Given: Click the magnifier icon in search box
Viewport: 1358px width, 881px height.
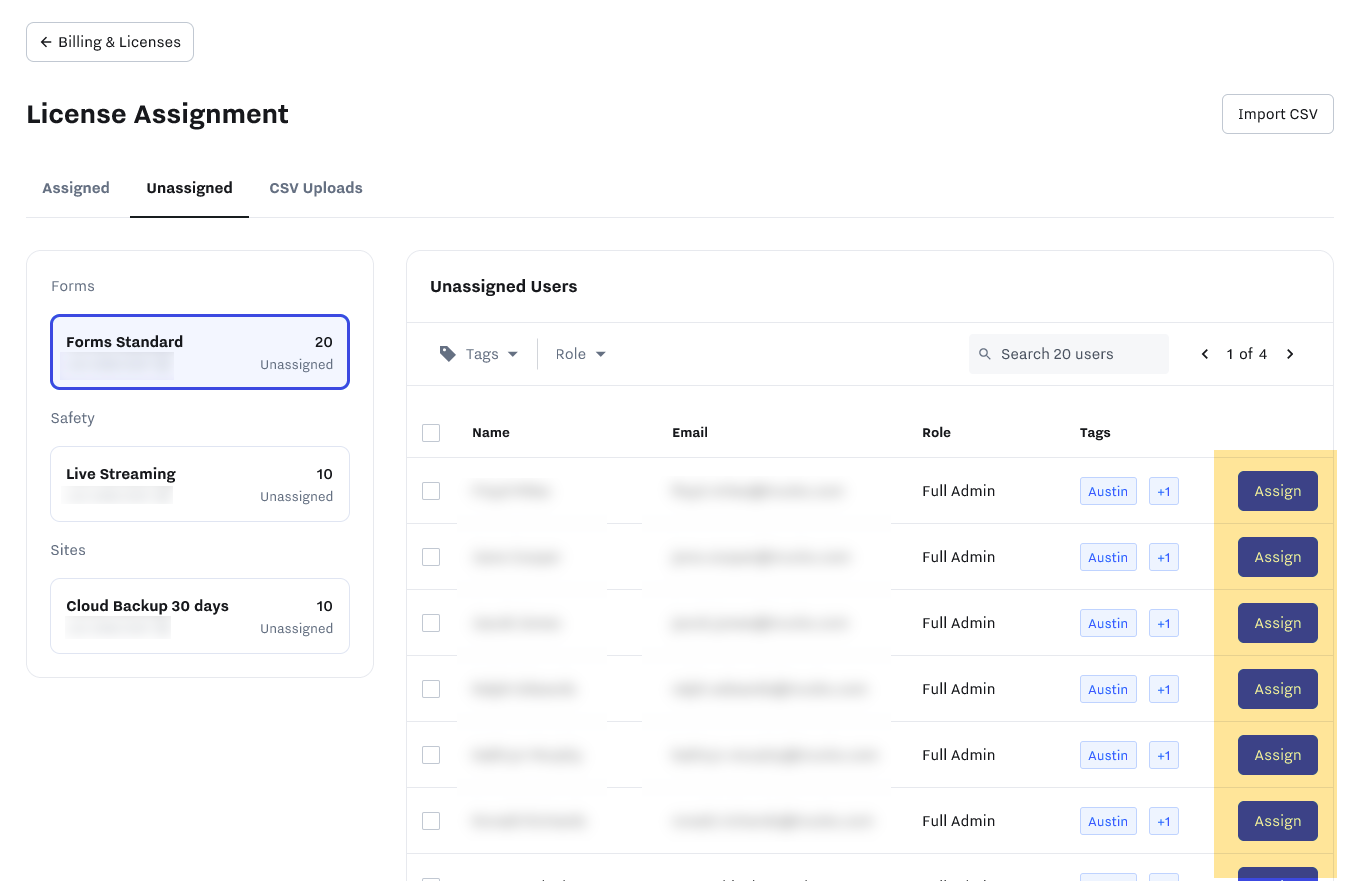Looking at the screenshot, I should 985,354.
